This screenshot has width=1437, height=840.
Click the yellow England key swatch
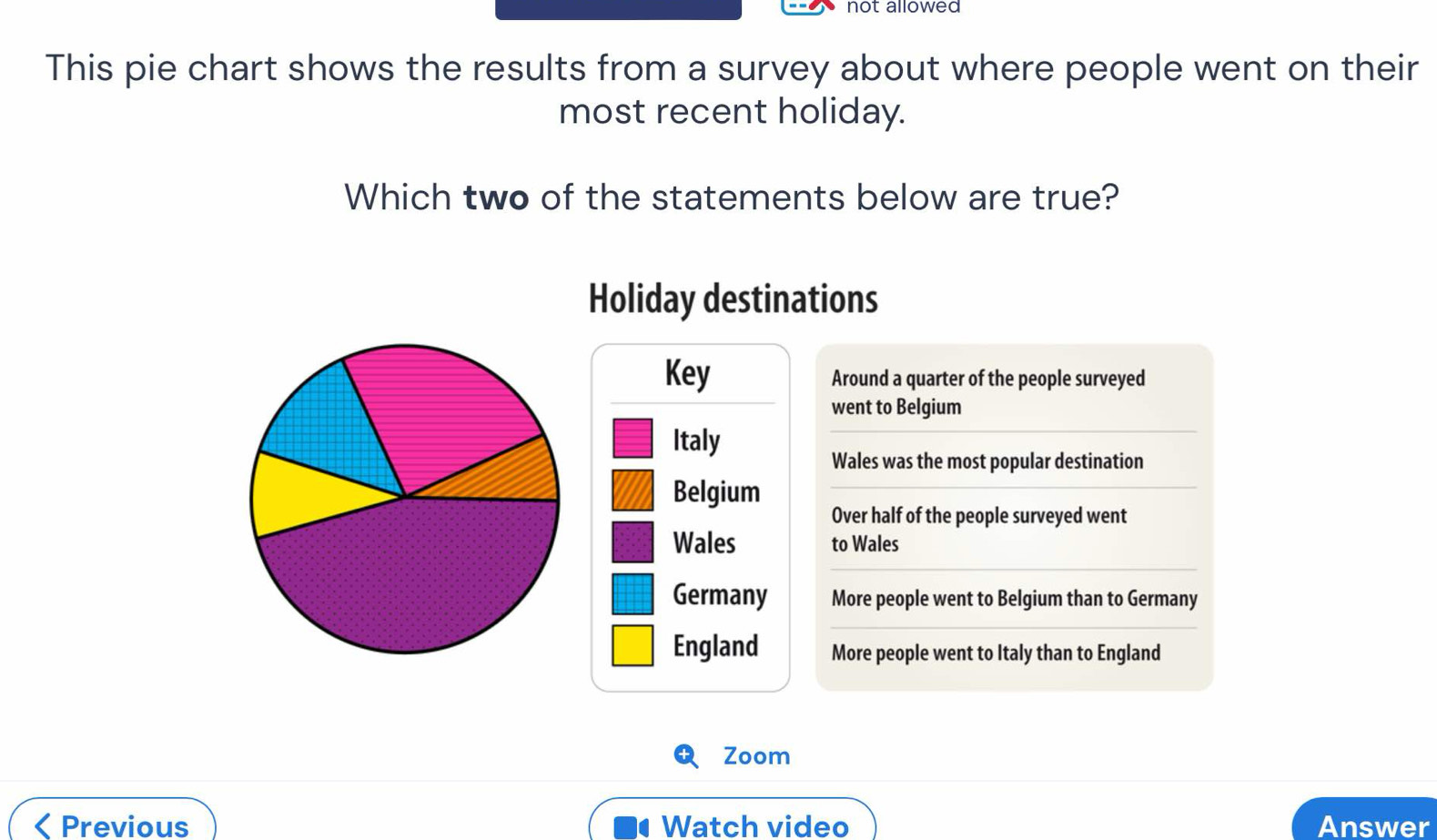(632, 645)
